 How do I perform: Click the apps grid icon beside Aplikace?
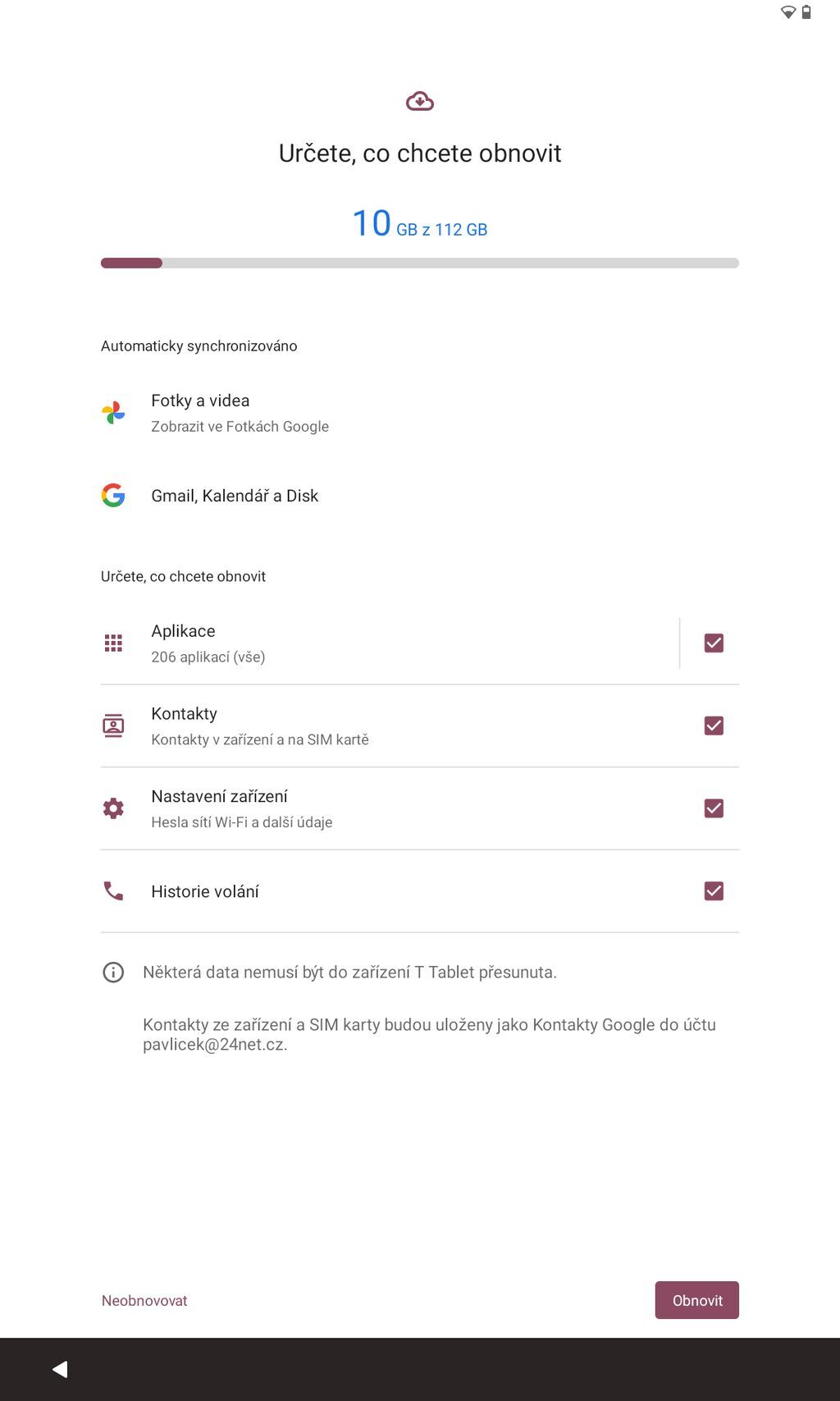point(114,643)
